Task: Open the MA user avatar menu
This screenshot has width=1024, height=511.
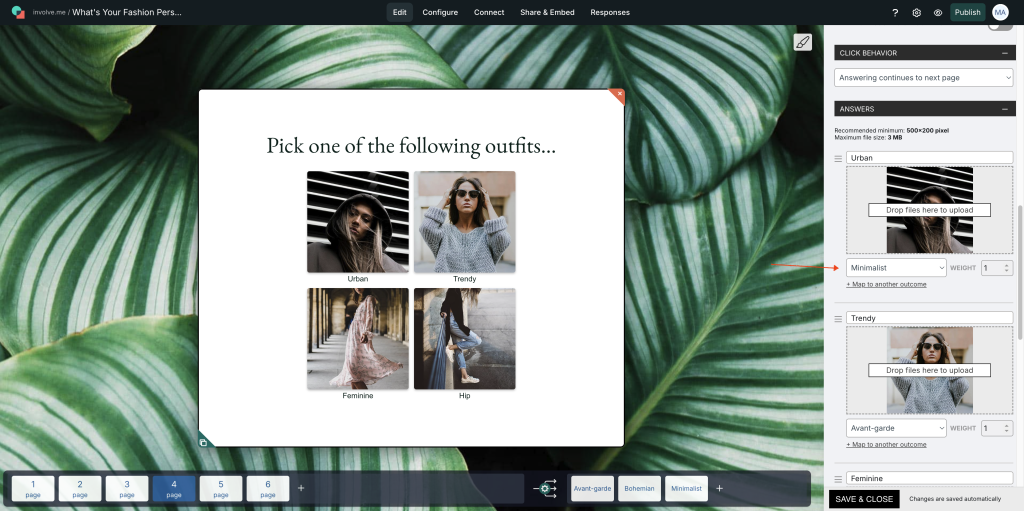Action: click(x=1000, y=12)
